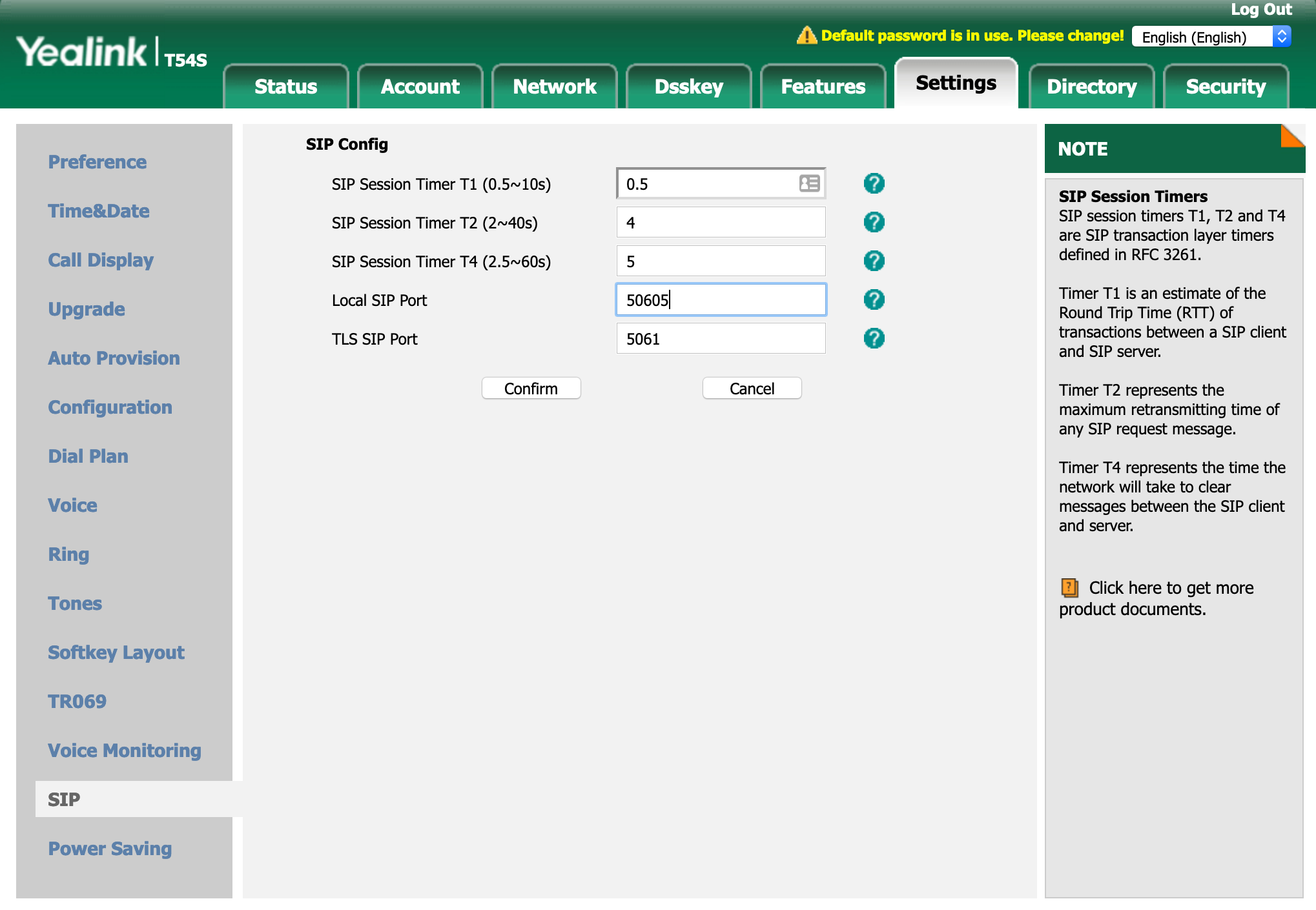Image resolution: width=1316 pixels, height=910 pixels.
Task: Click the contact autofill icon in T1 field
Action: (809, 183)
